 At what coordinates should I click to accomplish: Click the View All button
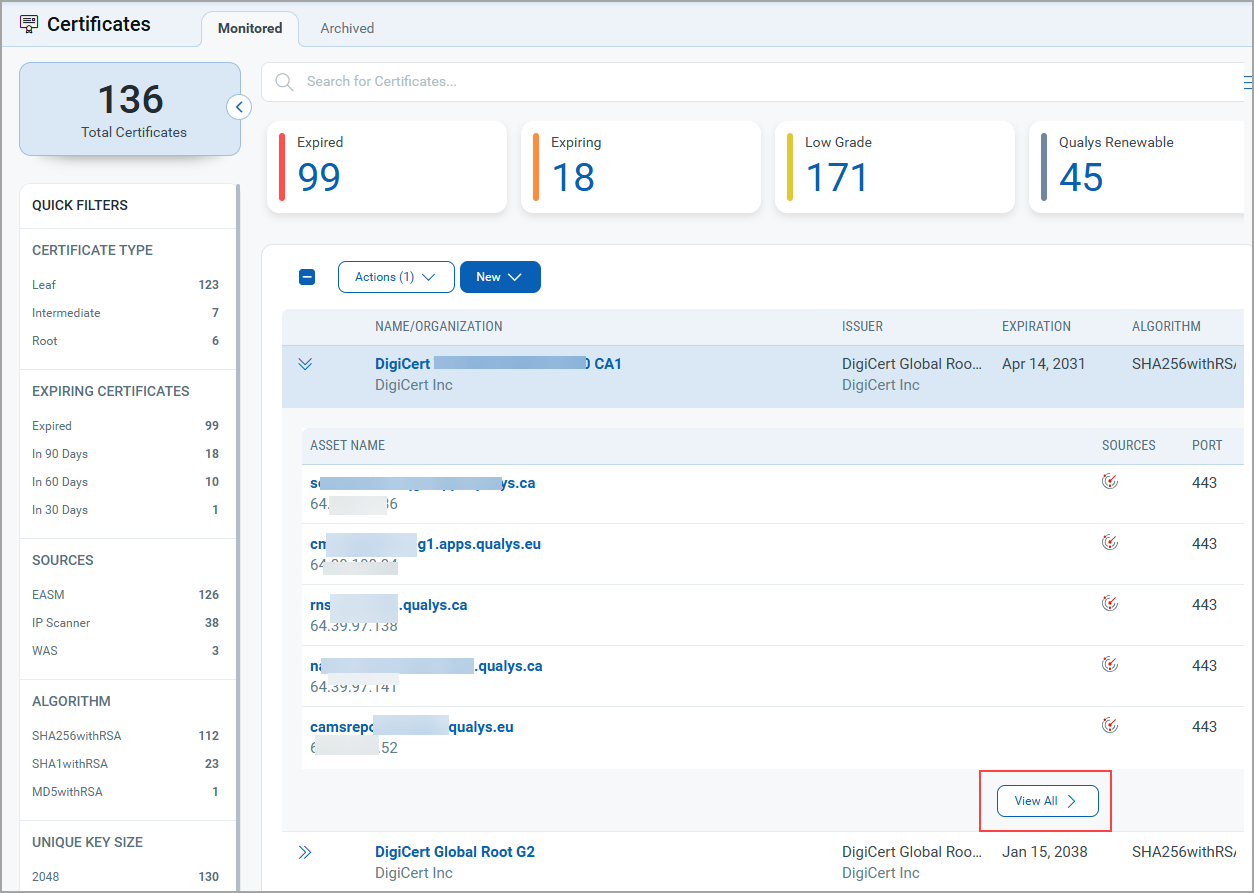click(x=1047, y=801)
